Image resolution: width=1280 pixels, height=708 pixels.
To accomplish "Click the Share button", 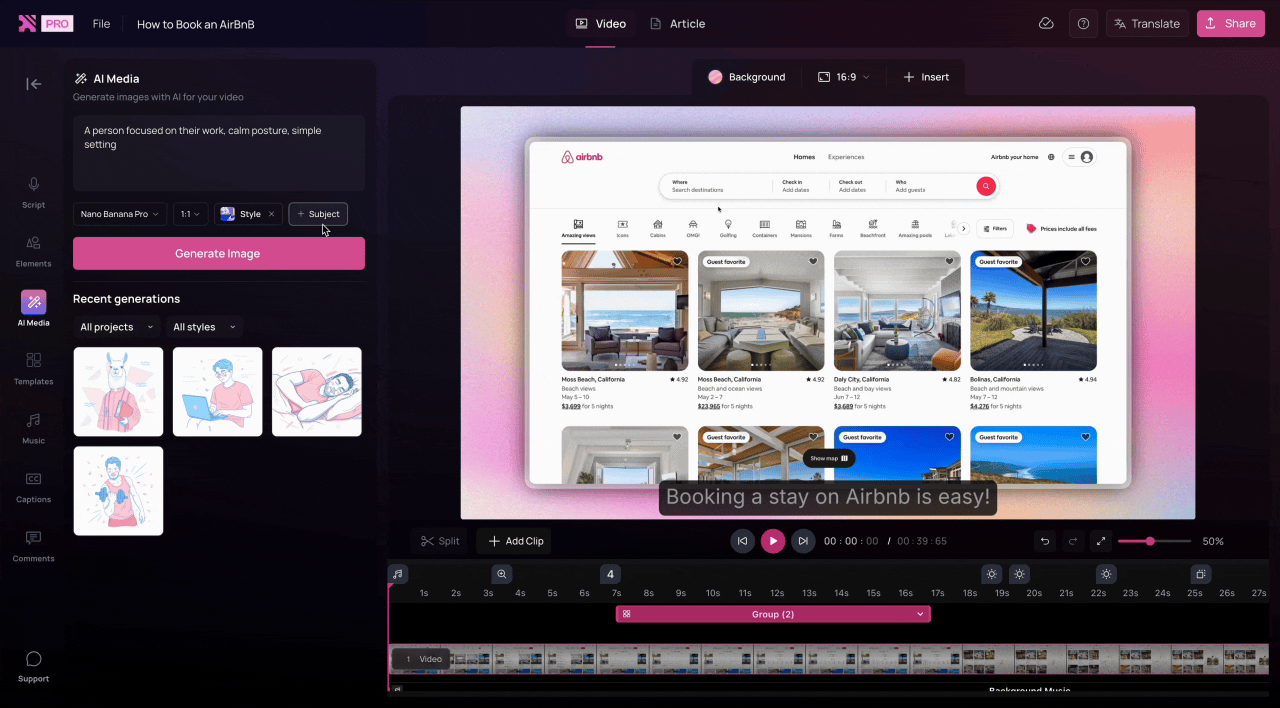I will coord(1230,24).
